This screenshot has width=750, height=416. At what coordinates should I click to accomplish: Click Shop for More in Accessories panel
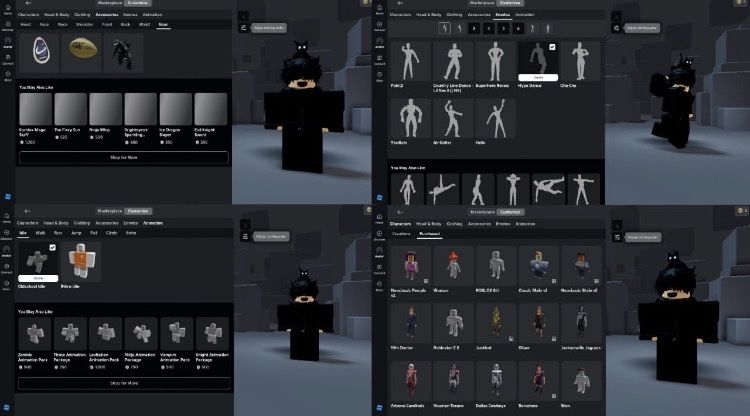tap(124, 157)
